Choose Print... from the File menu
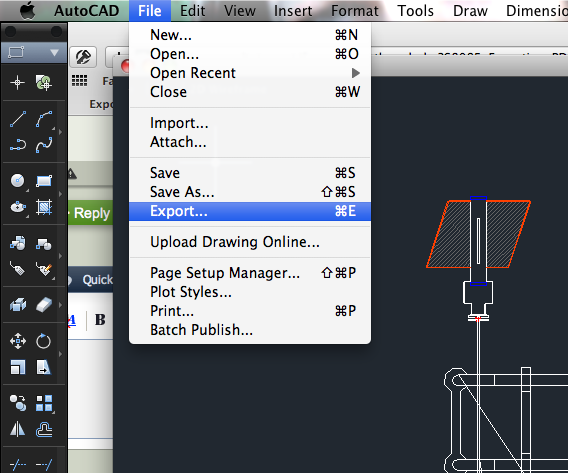The height and width of the screenshot is (473, 568). 250,311
